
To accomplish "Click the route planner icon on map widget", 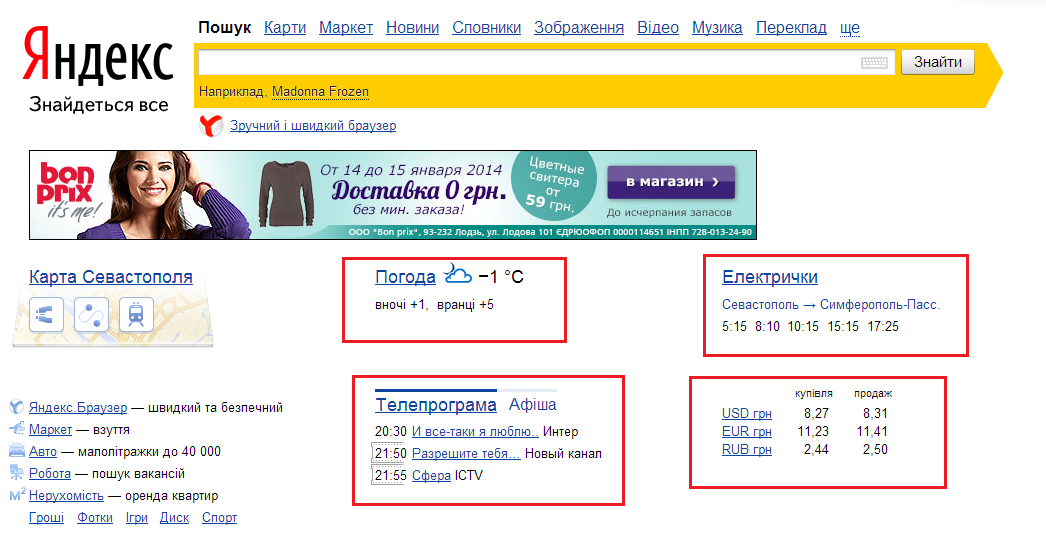I will [91, 314].
